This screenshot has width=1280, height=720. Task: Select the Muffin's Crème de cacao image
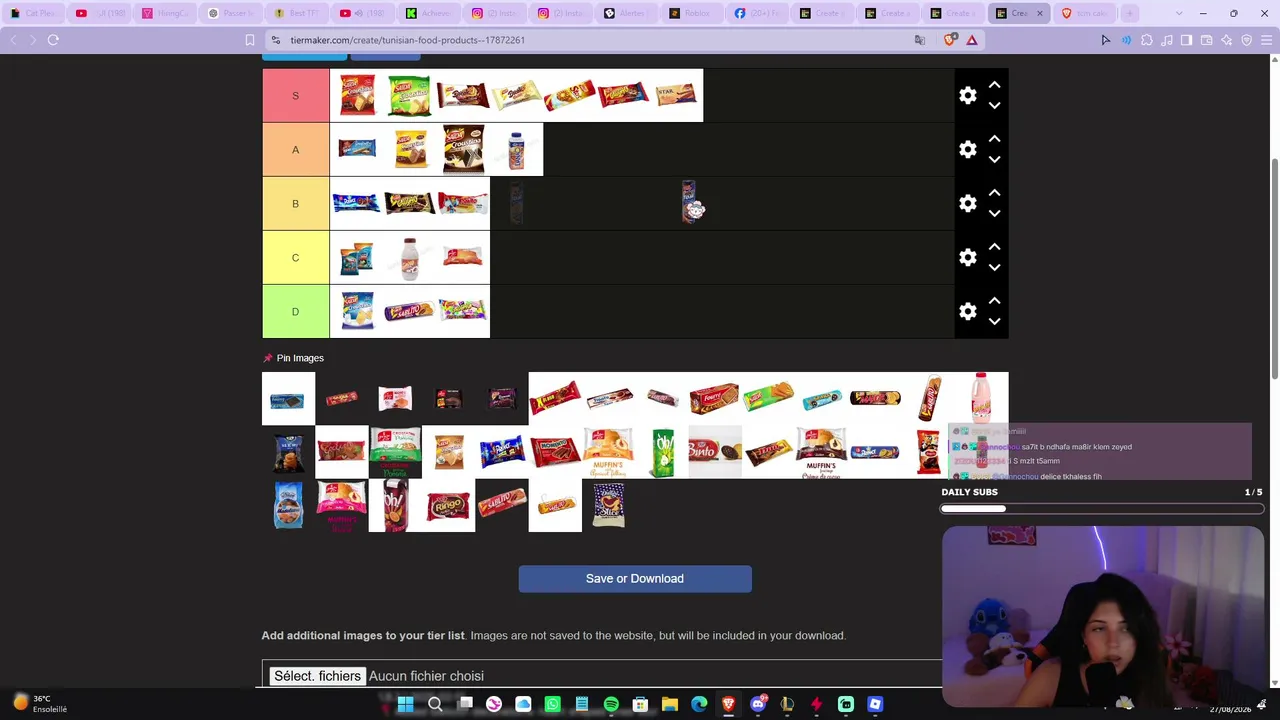[x=822, y=452]
